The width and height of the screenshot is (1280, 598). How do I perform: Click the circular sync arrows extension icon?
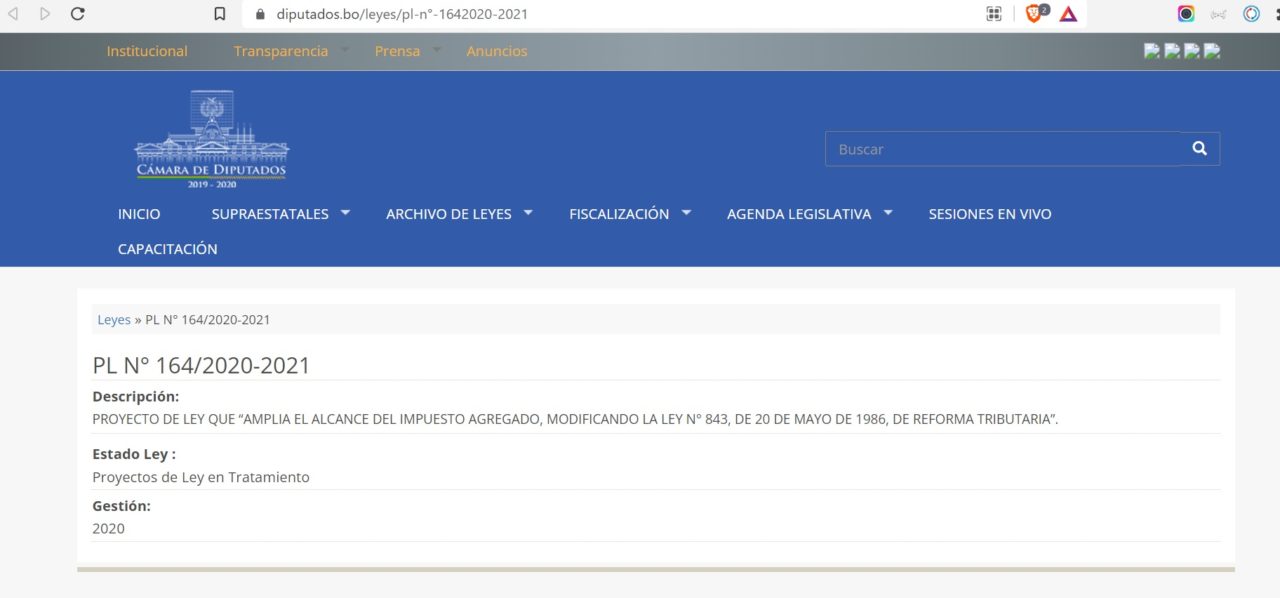[1251, 14]
